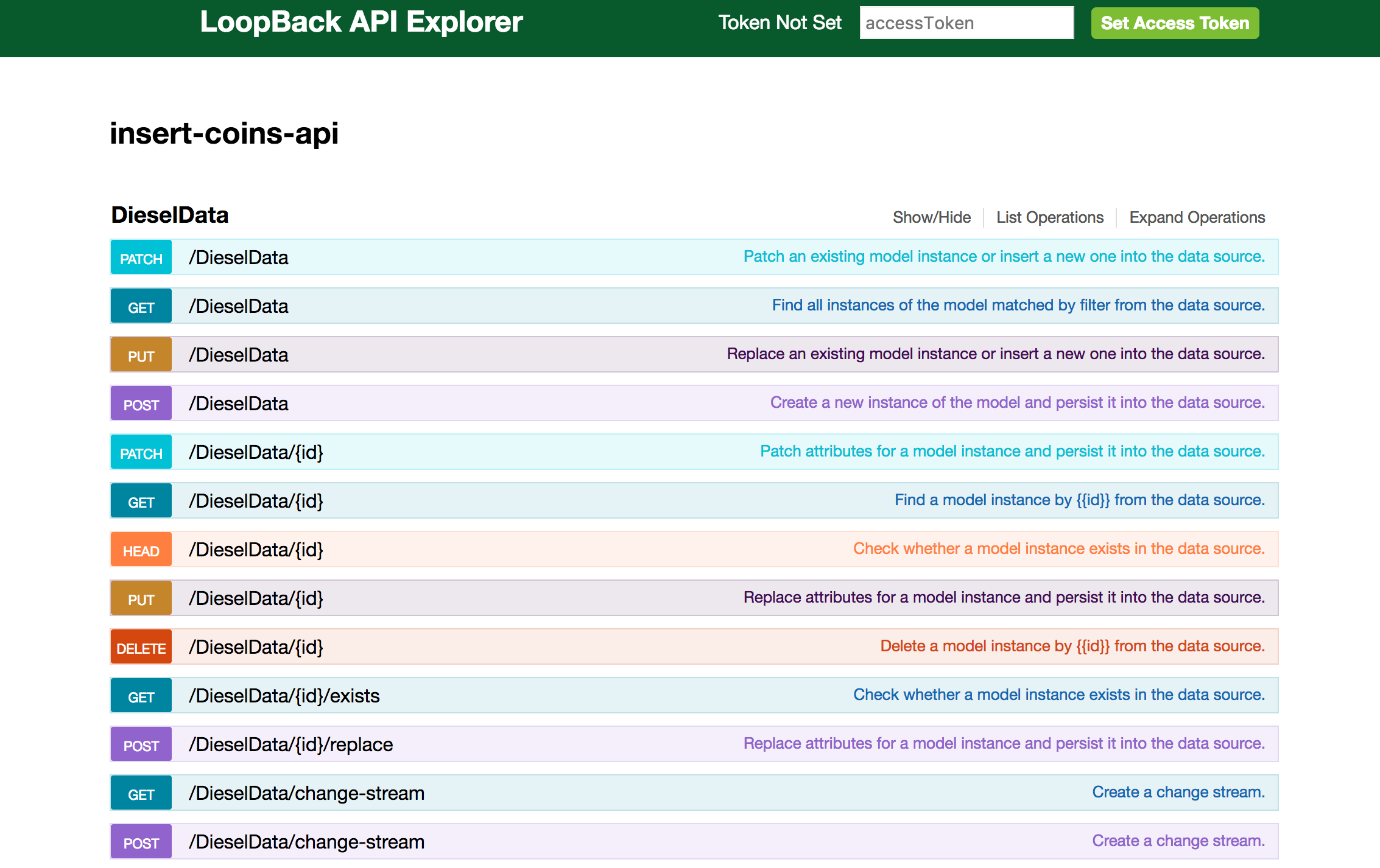The width and height of the screenshot is (1380, 868).
Task: Click the POST badge for /DieselData/{id}/replace
Action: (x=141, y=744)
